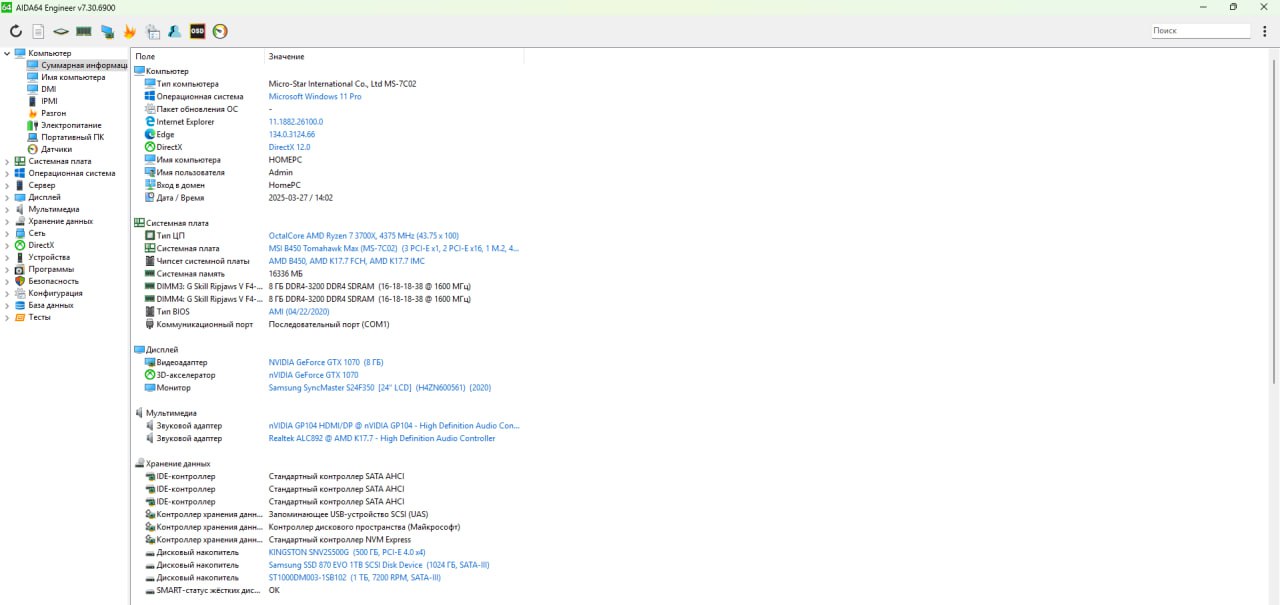The width and height of the screenshot is (1280, 605).
Task: Click the Edge version 134.0.3124.66 link
Action: [292, 134]
